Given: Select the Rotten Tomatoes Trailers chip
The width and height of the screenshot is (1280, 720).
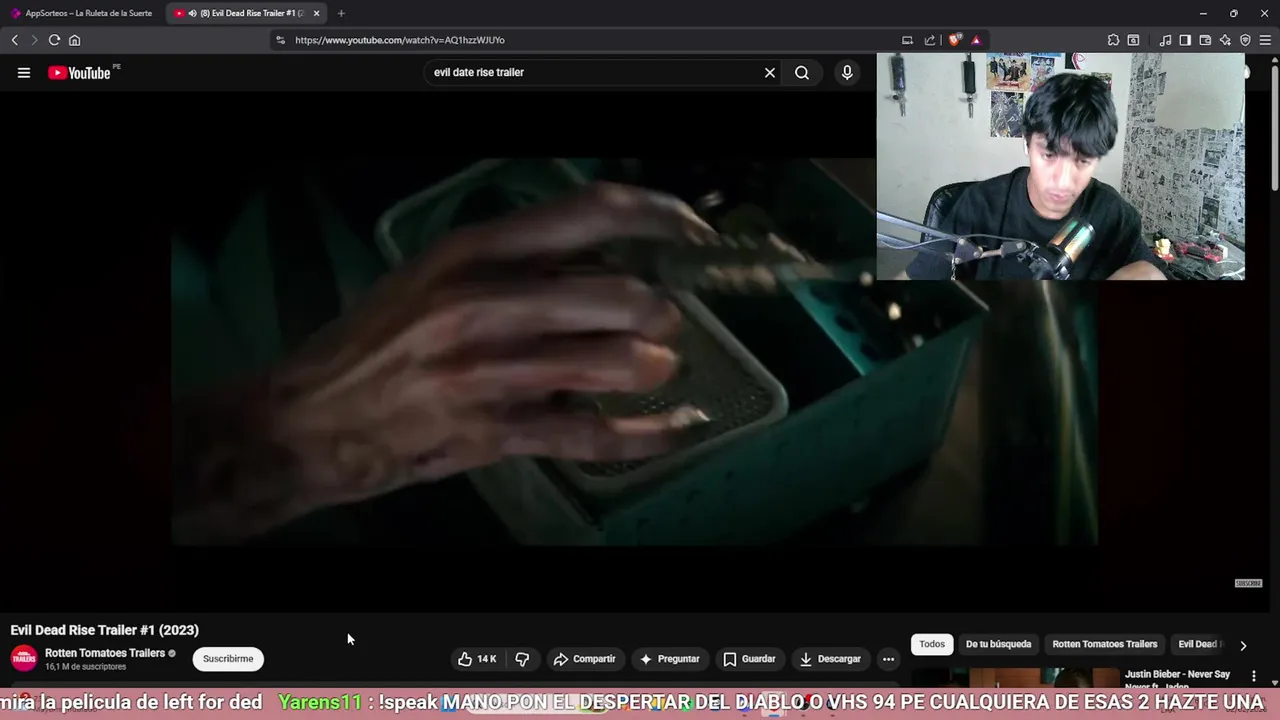Looking at the screenshot, I should [x=1105, y=644].
